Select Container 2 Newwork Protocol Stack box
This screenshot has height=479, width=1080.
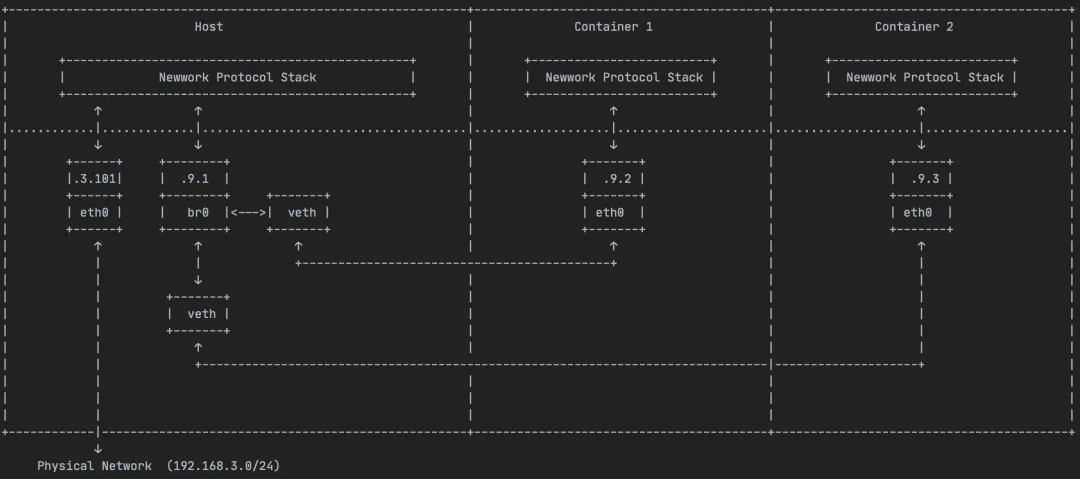pyautogui.click(x=922, y=77)
